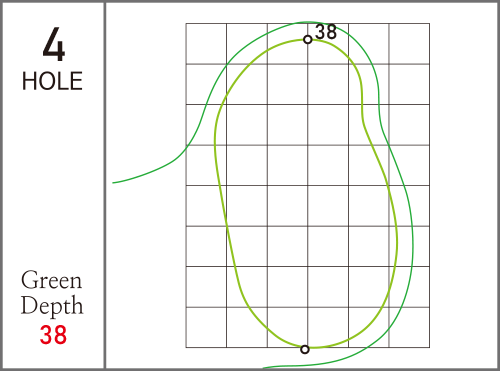Click the bottom-left grid cell

(x=206, y=327)
